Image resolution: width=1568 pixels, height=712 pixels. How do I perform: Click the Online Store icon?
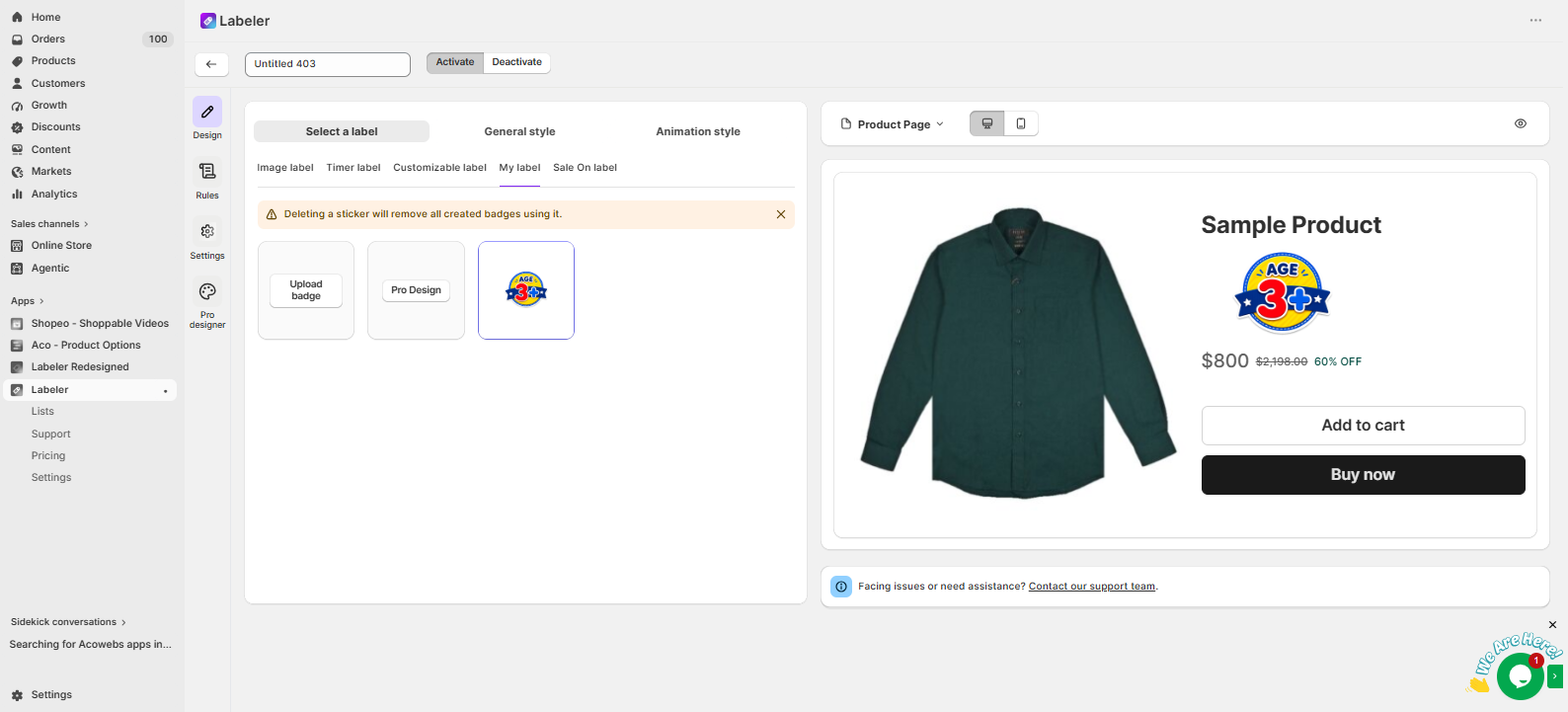click(17, 246)
